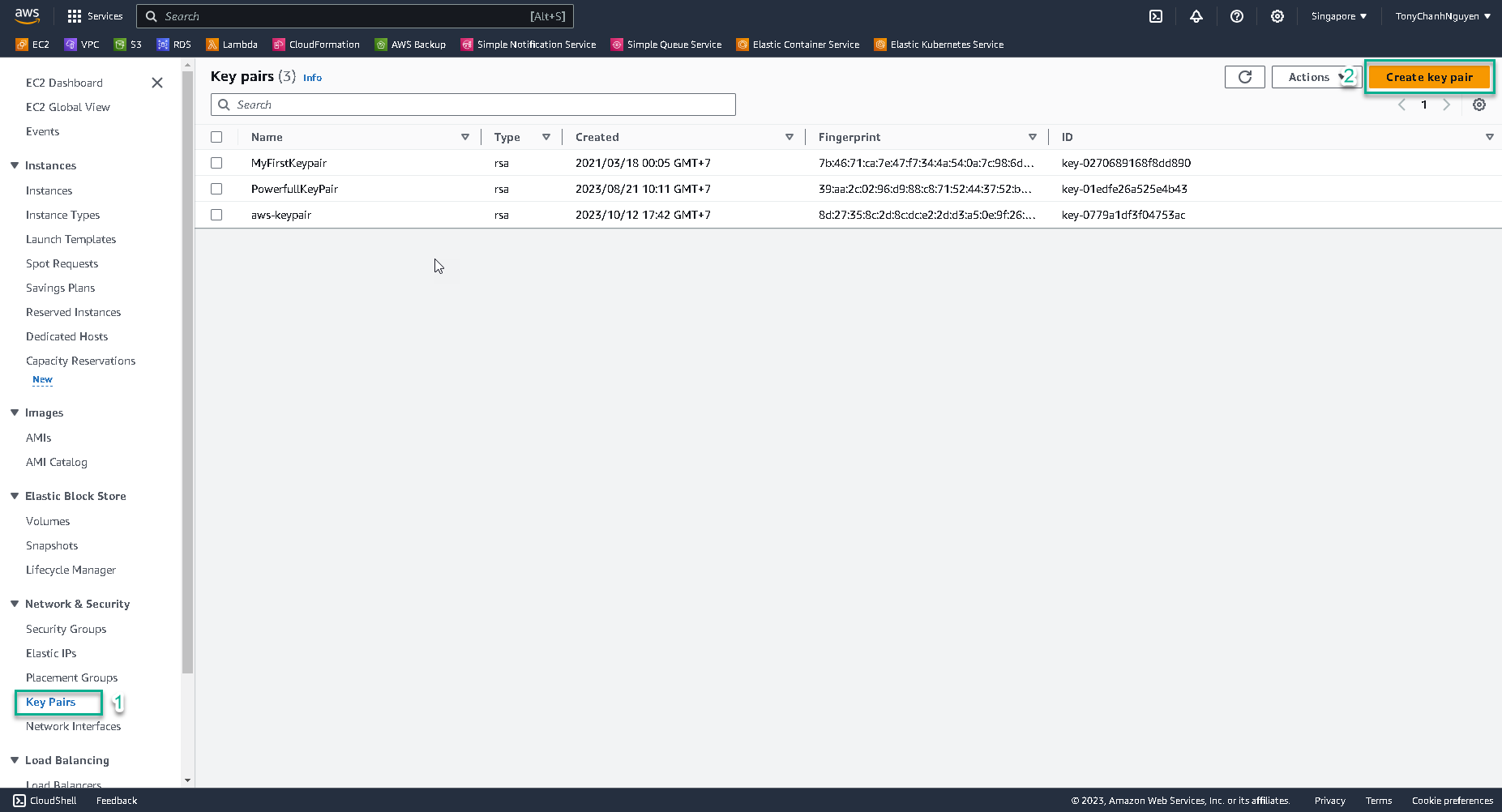Refresh the key pairs list
Viewport: 1502px width, 812px height.
coord(1244,76)
